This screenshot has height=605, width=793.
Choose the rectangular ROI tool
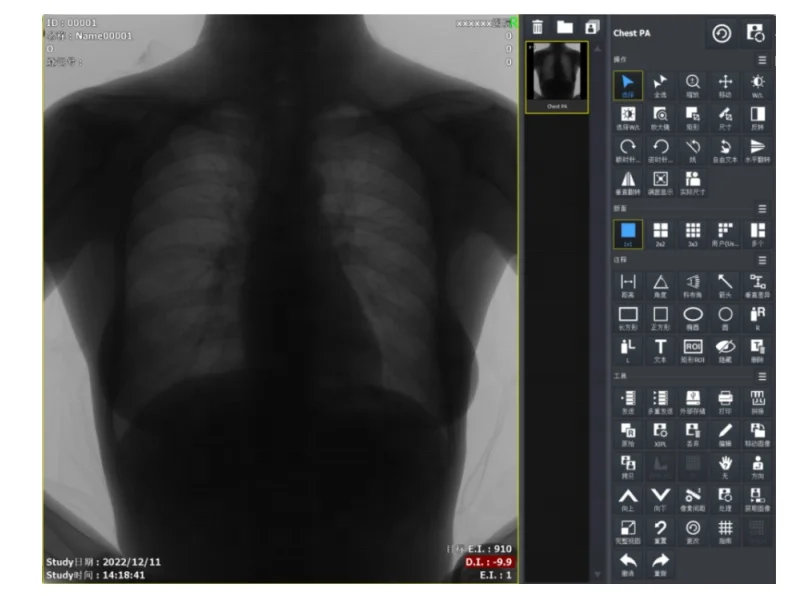(x=692, y=350)
